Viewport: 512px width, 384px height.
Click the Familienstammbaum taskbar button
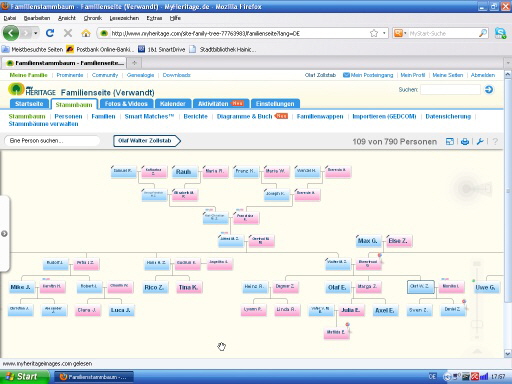(x=94, y=377)
